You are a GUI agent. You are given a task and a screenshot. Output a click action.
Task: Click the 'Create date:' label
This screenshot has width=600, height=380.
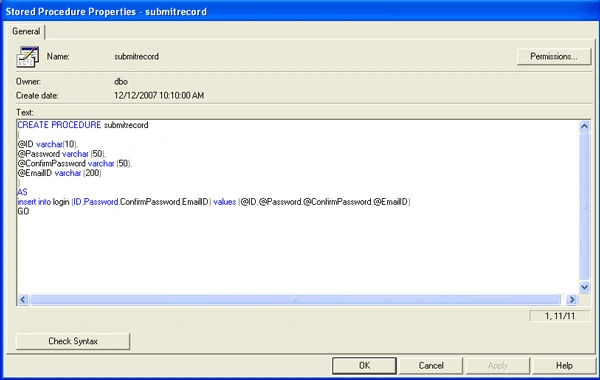point(37,95)
